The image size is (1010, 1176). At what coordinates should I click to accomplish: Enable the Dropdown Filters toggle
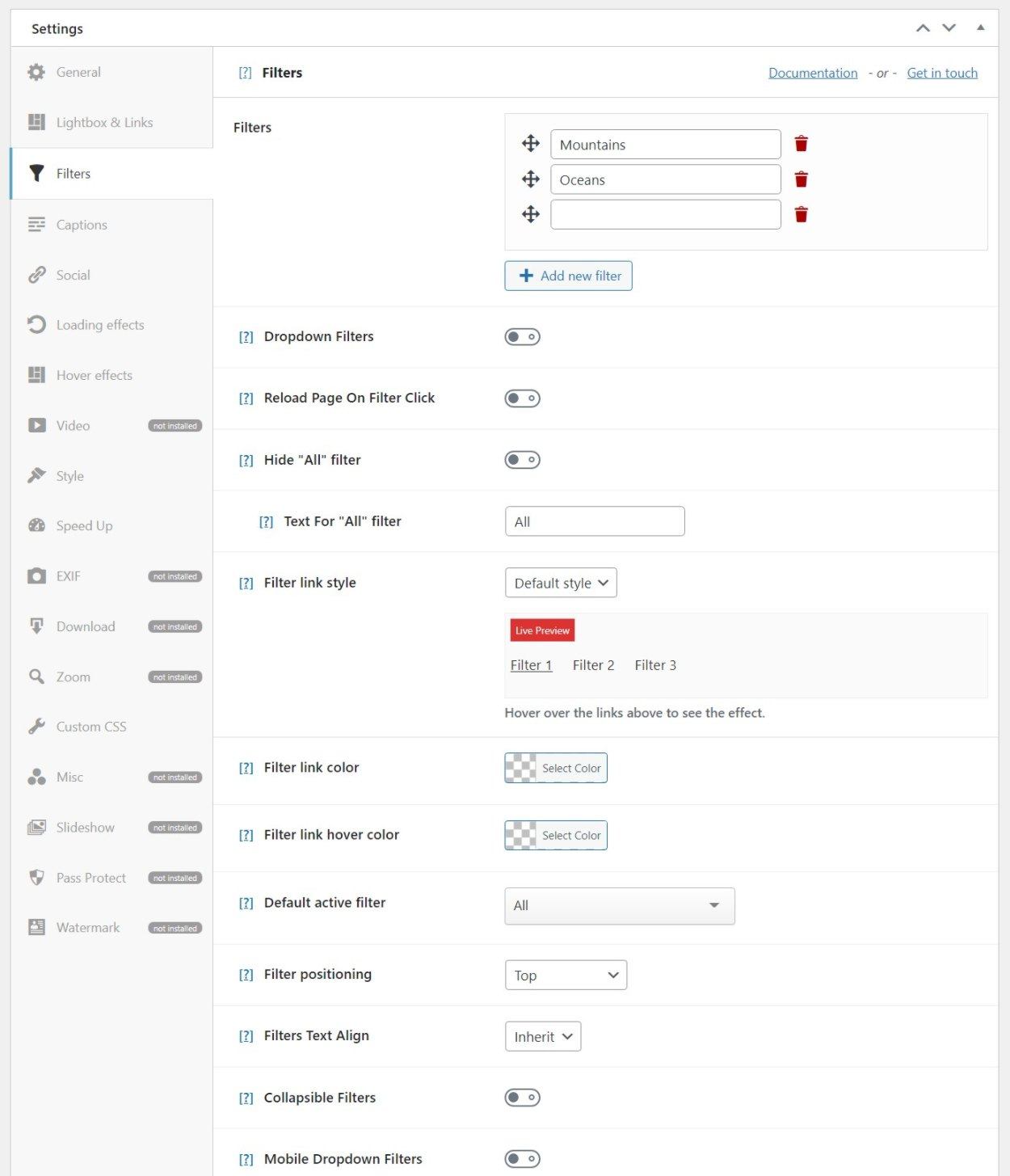click(x=522, y=336)
